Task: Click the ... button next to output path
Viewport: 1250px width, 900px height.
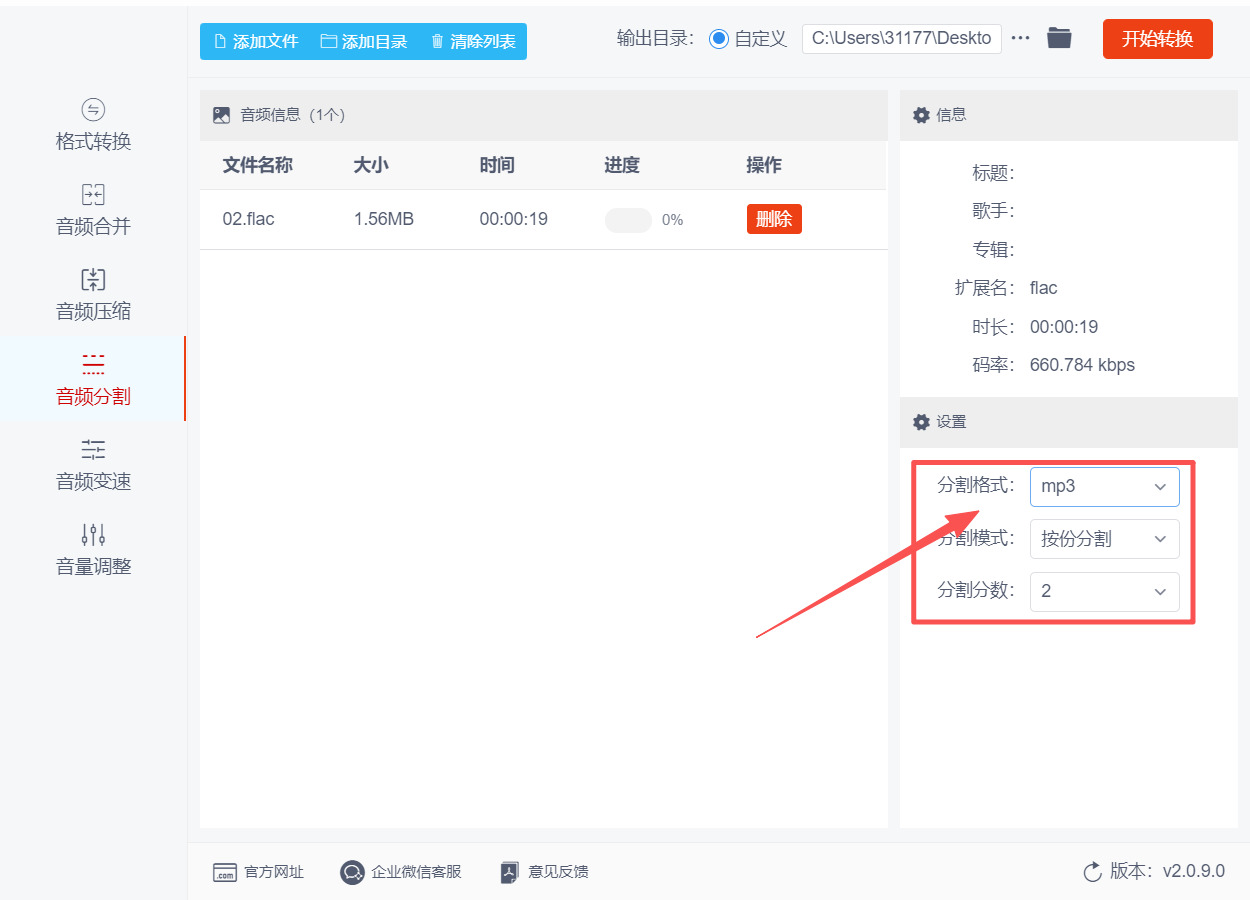Action: [x=1021, y=38]
